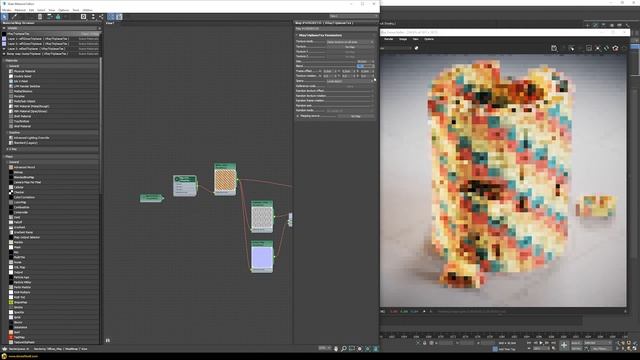Image resolution: width=640 pixels, height=360 pixels.
Task: Click the Go to Start playback button
Action: click(x=529, y=343)
